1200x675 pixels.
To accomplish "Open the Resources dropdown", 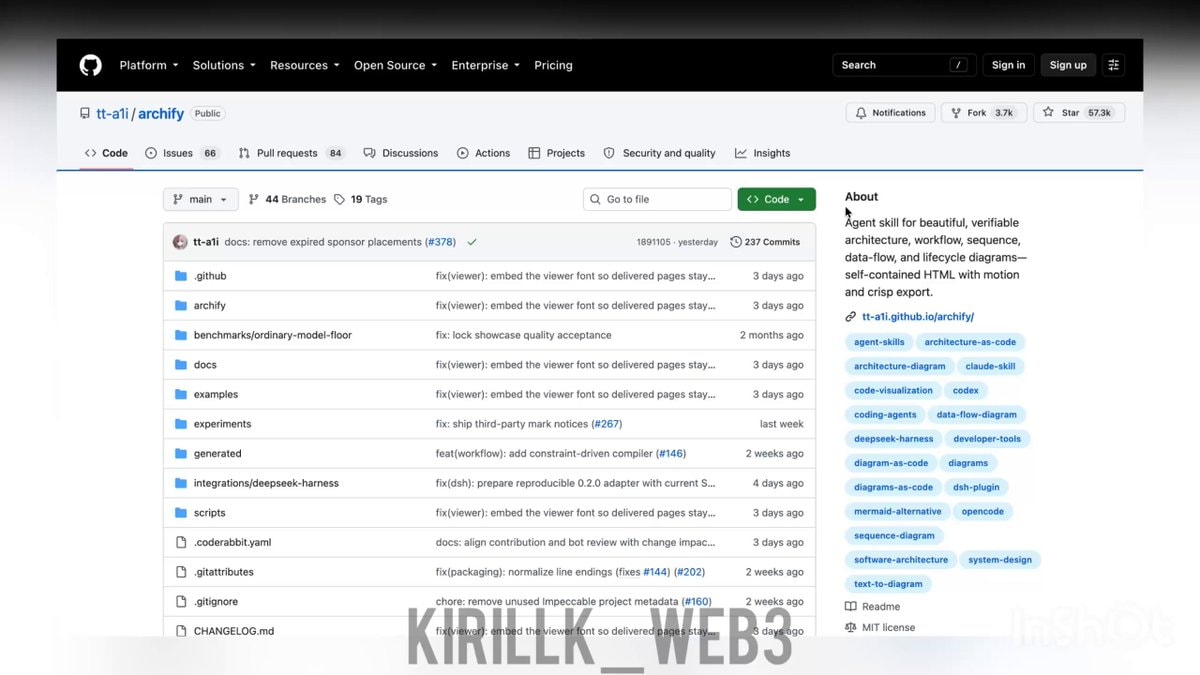I will pyautogui.click(x=305, y=65).
